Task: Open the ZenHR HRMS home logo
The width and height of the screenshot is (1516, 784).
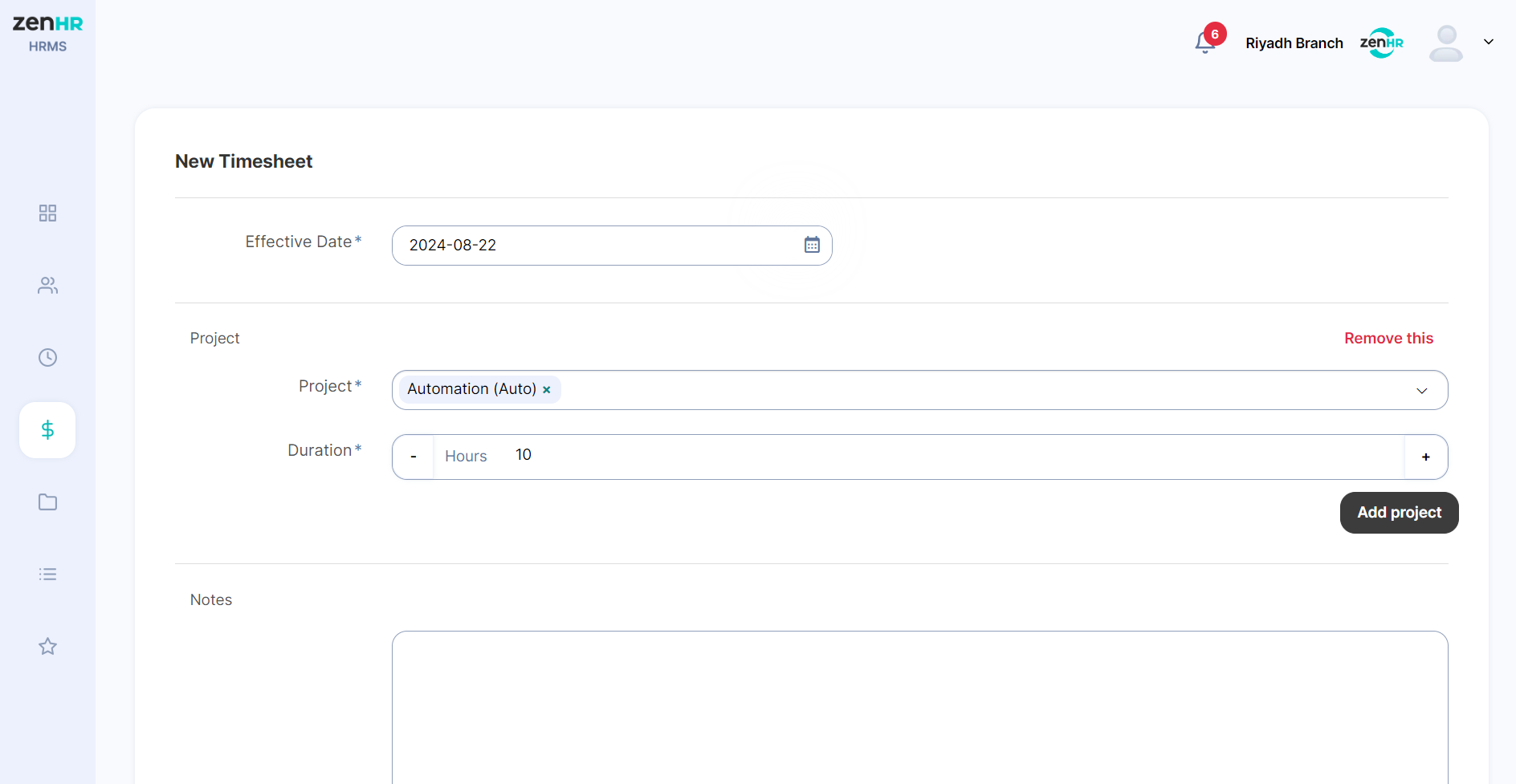Action: point(47,34)
